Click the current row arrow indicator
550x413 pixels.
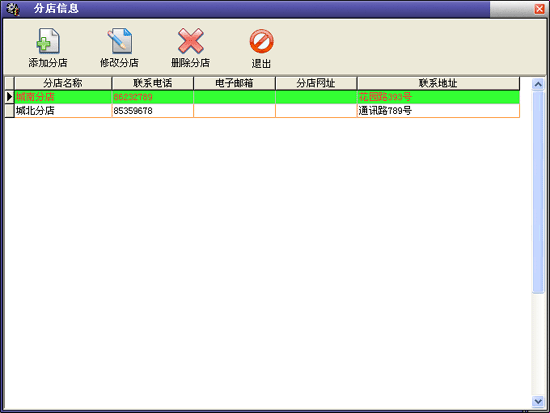pos(9,97)
